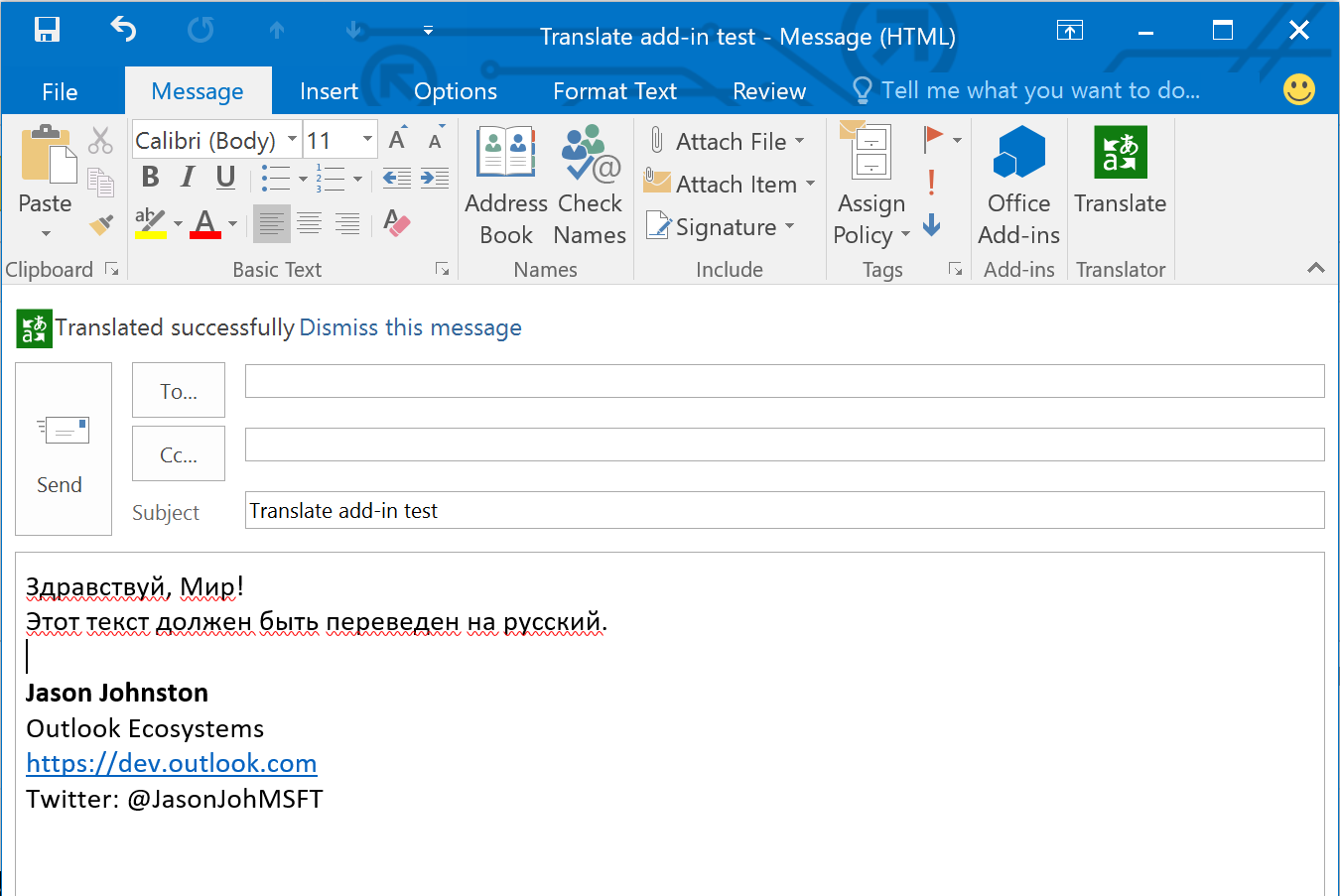Viewport: 1340px width, 896px height.
Task: Switch to the Insert tab
Action: 329,91
